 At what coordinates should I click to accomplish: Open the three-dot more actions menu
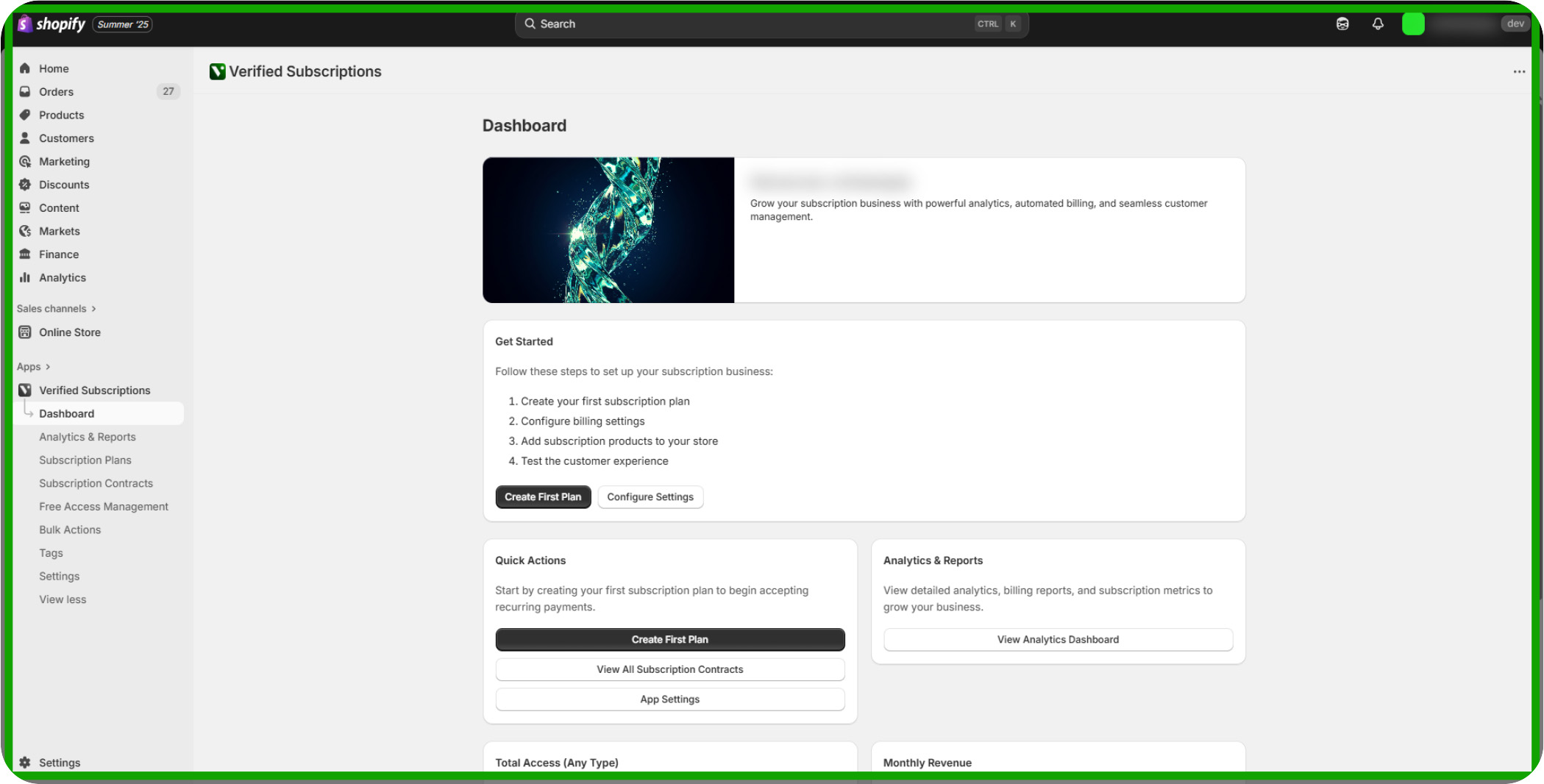1519,71
